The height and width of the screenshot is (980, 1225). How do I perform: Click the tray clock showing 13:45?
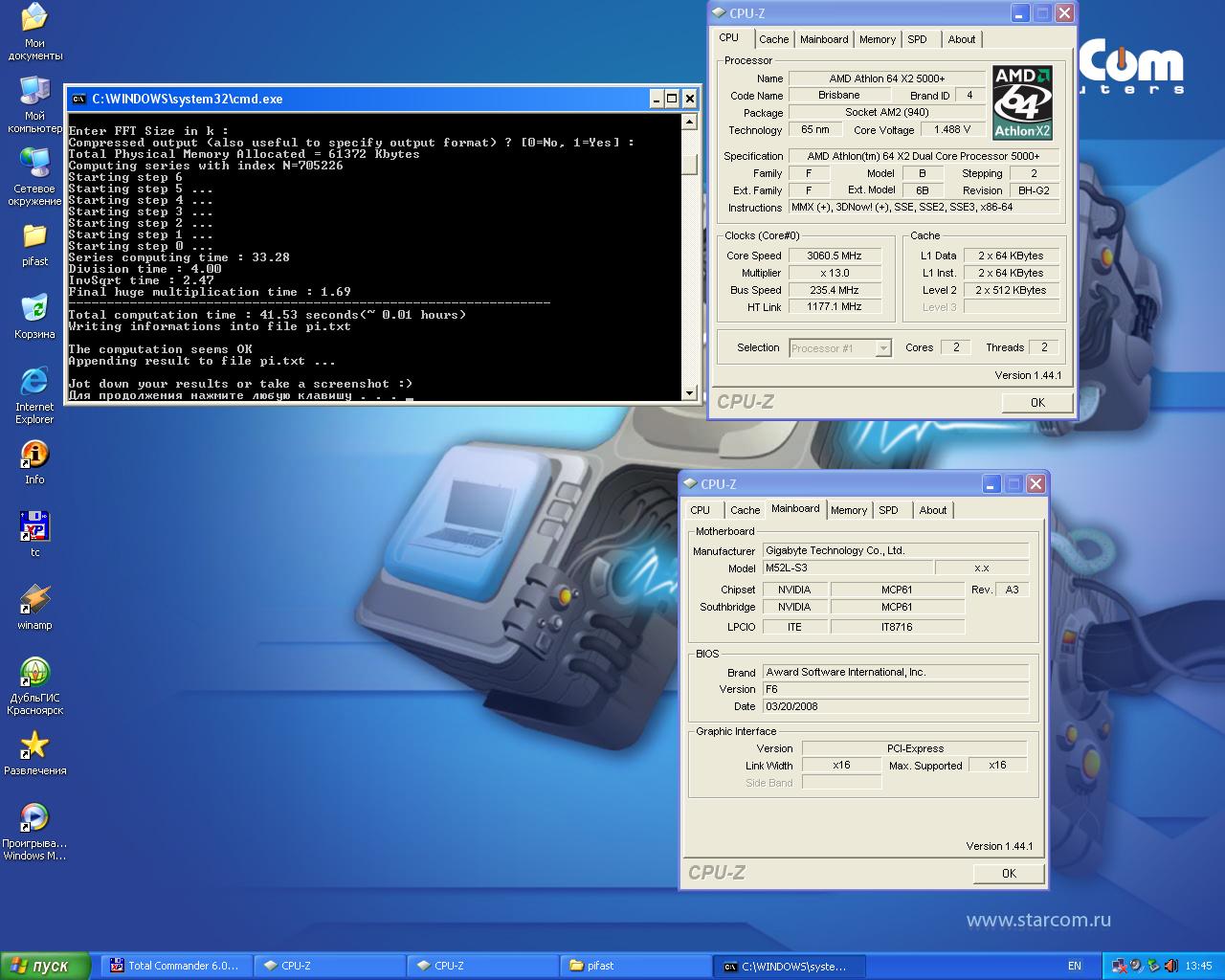(x=1198, y=967)
